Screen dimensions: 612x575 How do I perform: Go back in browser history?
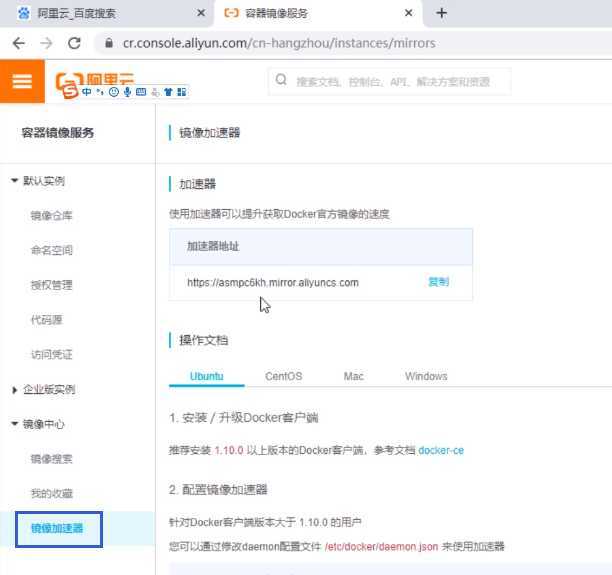tap(18, 43)
